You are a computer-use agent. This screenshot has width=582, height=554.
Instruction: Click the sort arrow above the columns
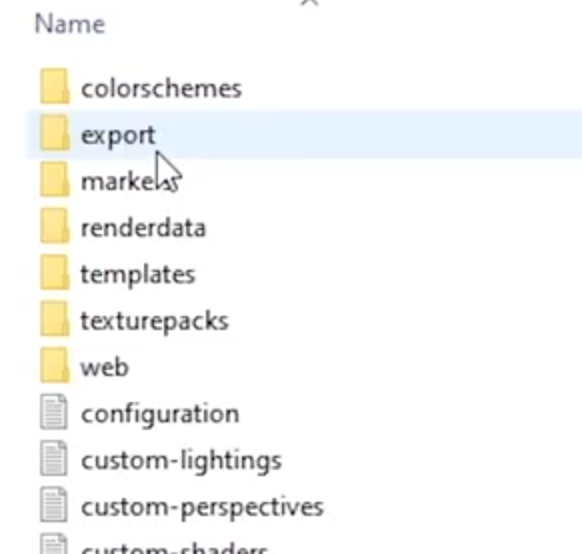309,3
